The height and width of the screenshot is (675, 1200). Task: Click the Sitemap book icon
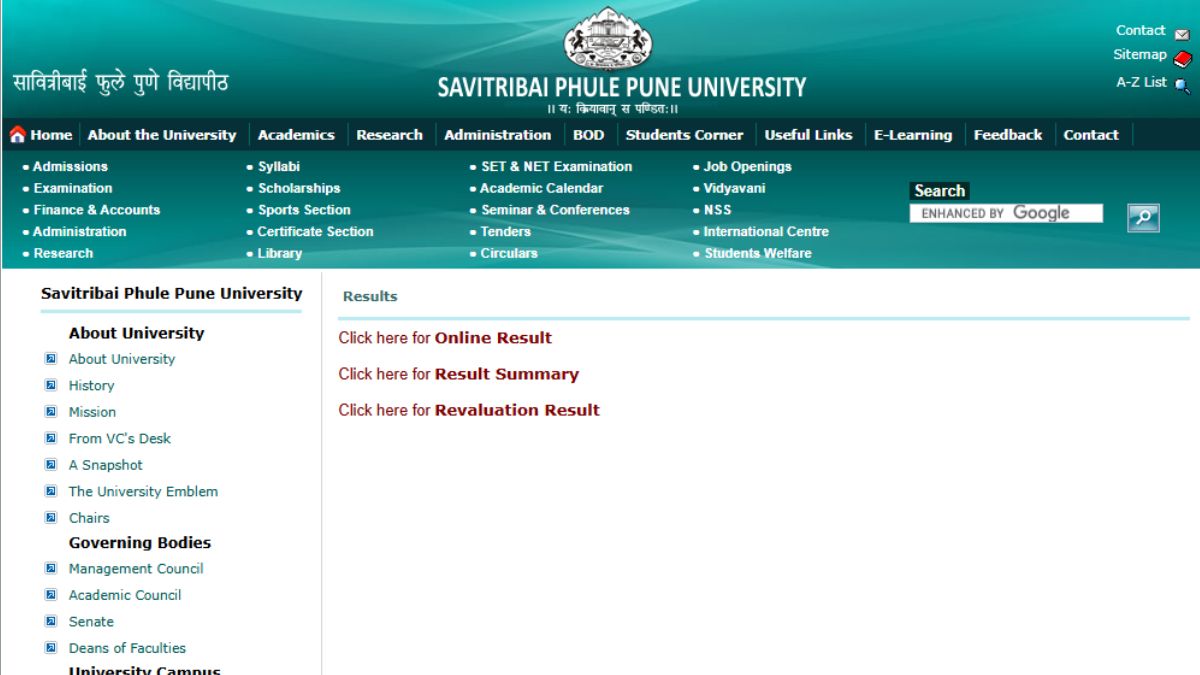(x=1182, y=58)
